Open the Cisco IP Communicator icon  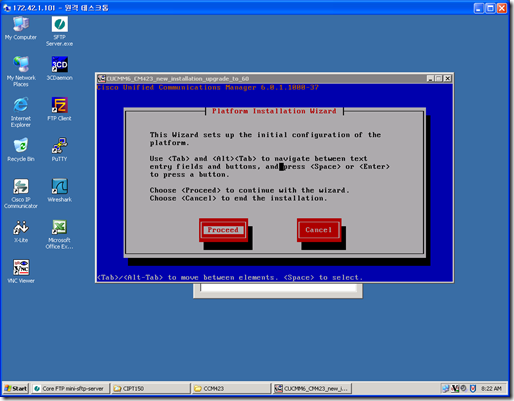[x=21, y=194]
